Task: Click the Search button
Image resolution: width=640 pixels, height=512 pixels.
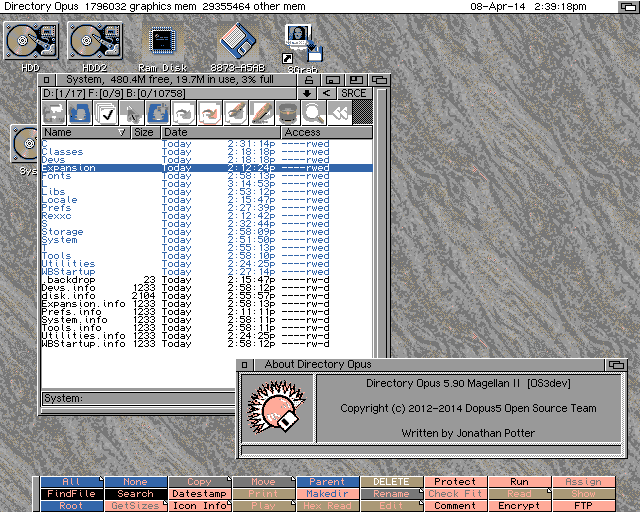Action: (x=136, y=494)
